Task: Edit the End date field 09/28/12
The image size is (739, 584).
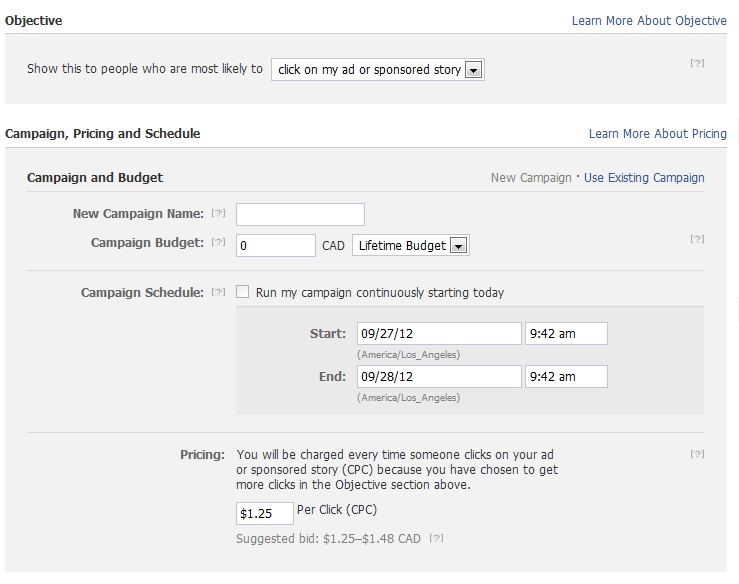Action: [439, 377]
